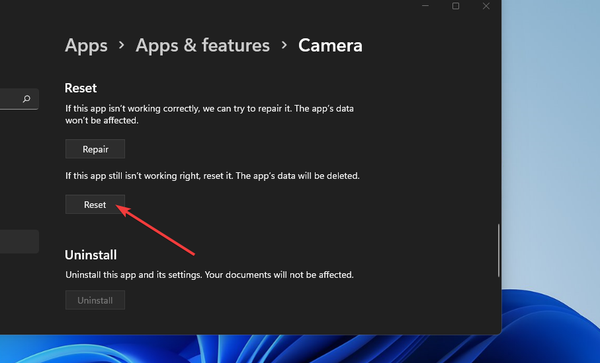Click the chevron after Apps breadcrumb
The width and height of the screenshot is (600, 363).
[121, 45]
